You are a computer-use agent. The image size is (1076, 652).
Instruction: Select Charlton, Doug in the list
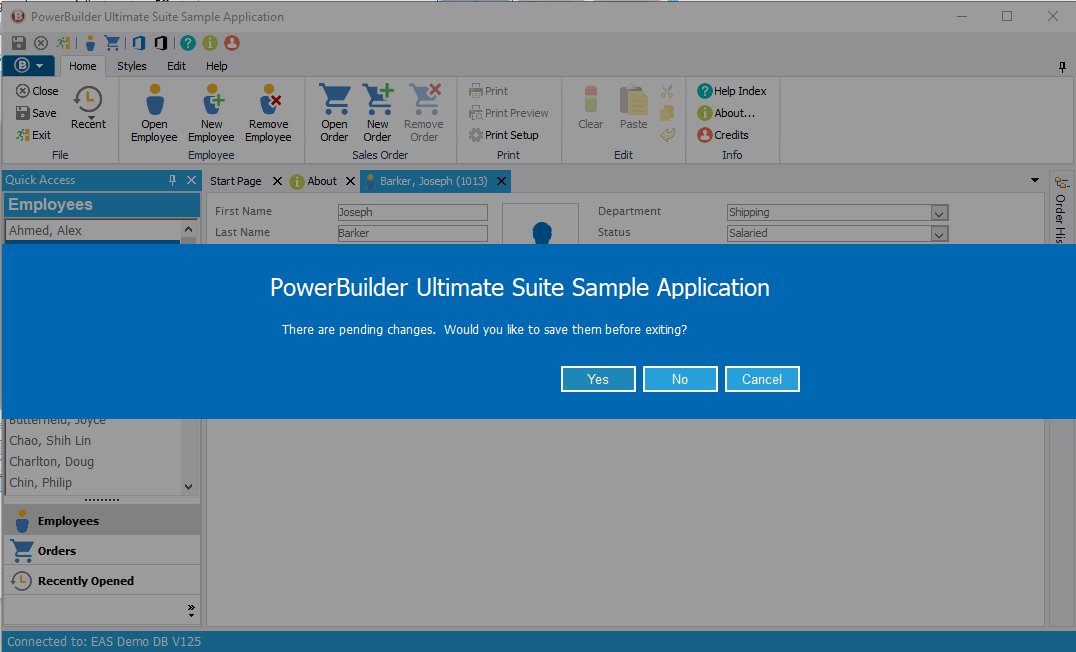pos(93,462)
